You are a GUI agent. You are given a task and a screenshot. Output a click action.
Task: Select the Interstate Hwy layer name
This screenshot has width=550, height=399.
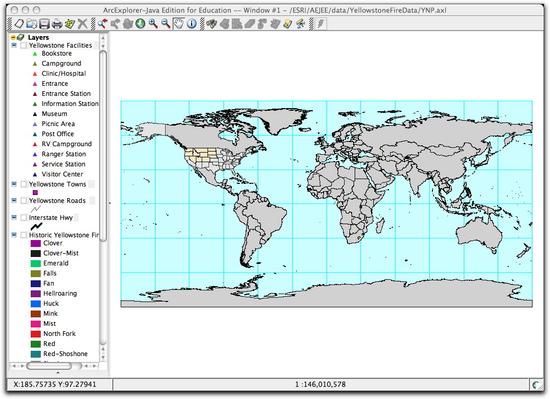point(51,218)
